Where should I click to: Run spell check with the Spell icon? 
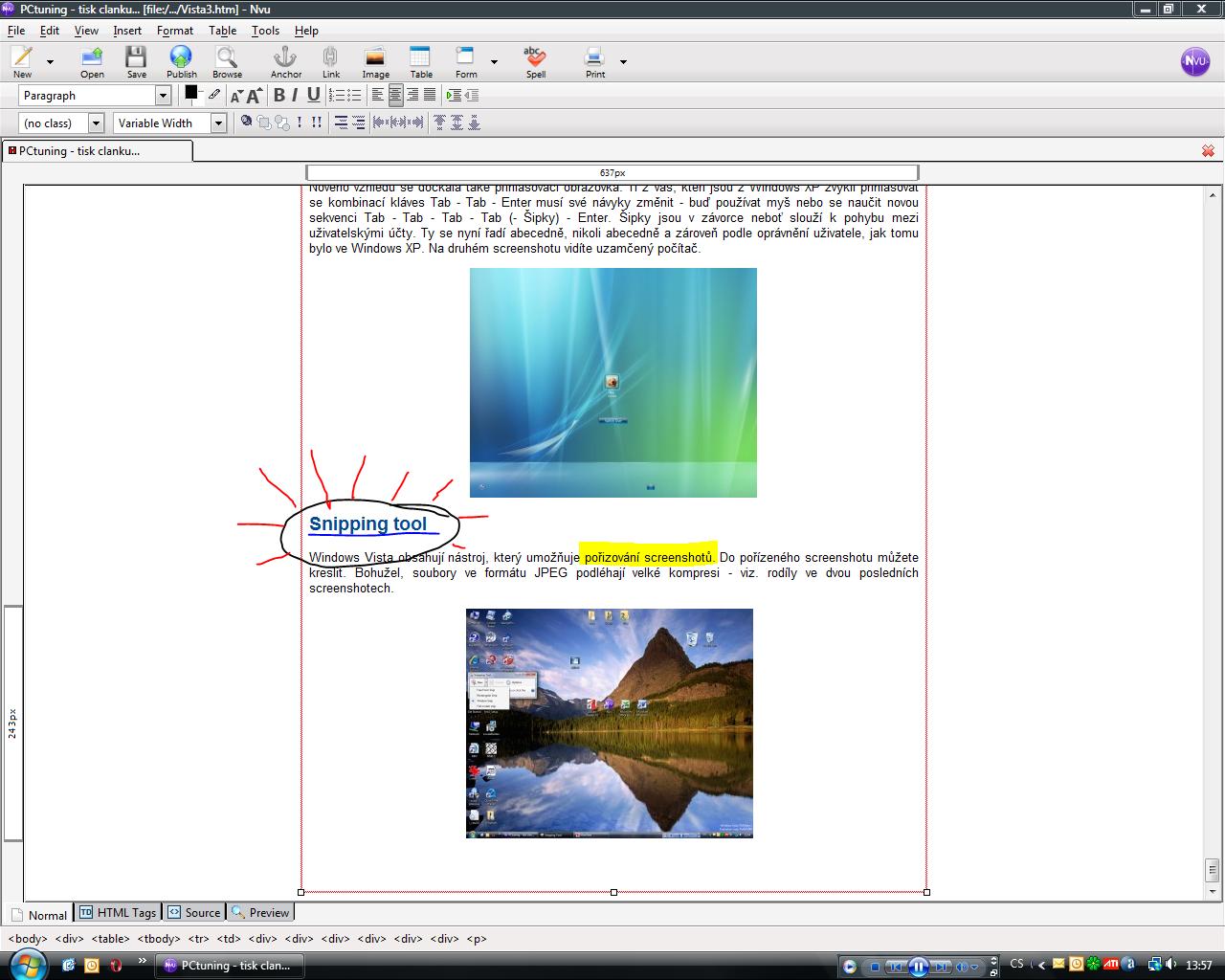tap(536, 61)
